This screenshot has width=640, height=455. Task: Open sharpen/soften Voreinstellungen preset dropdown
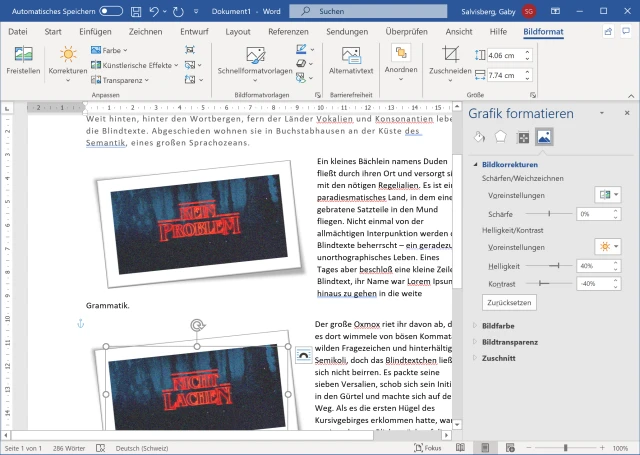tap(606, 195)
